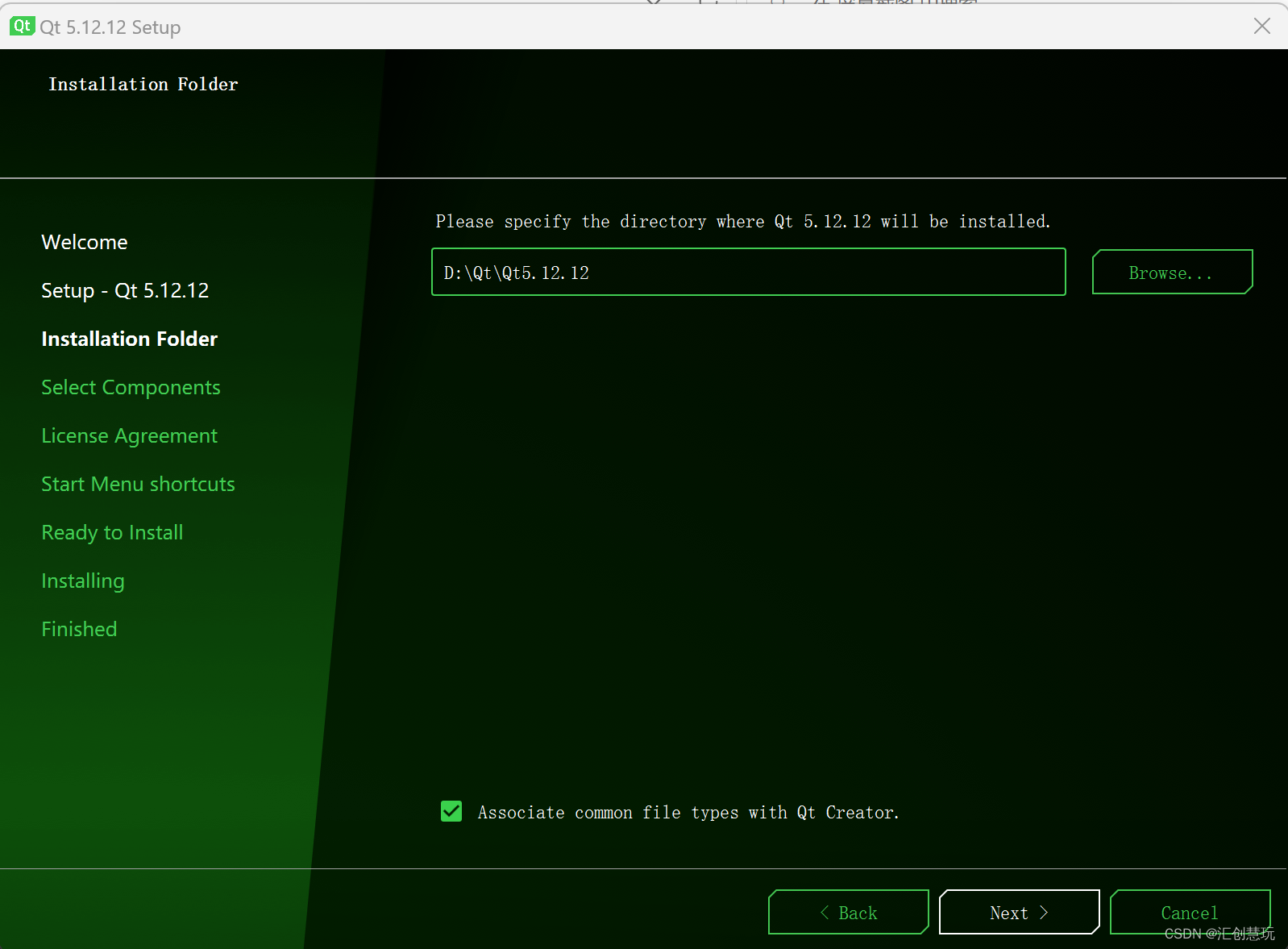The image size is (1288, 949).
Task: Click the 'Please specify the directory' instruction text
Action: [x=742, y=221]
